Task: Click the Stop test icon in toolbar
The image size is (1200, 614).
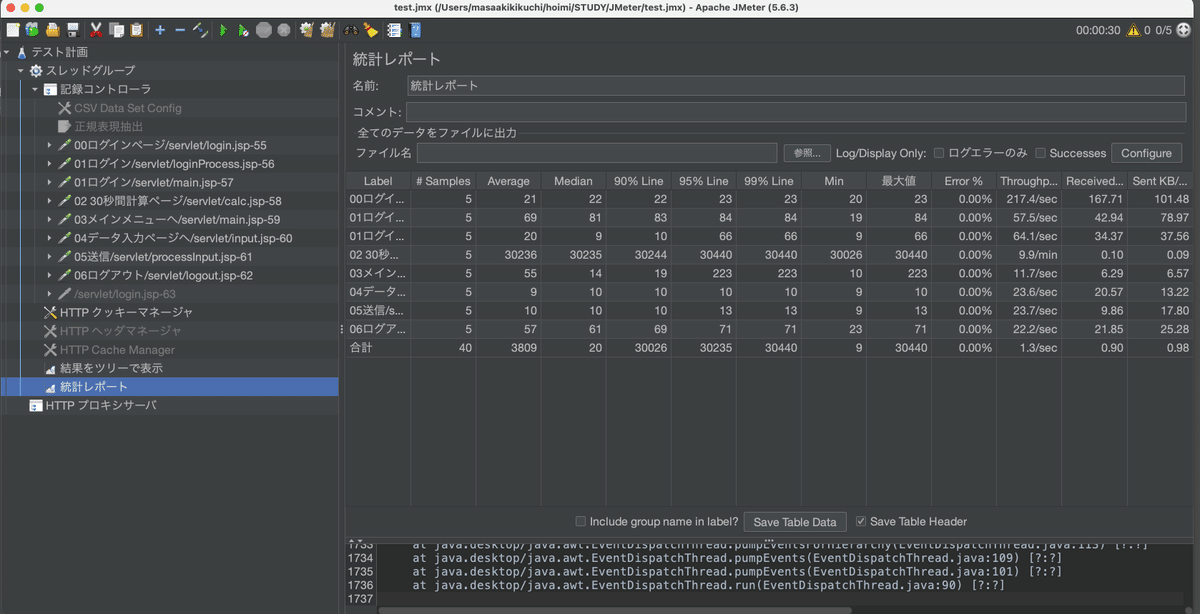Action: (x=265, y=30)
